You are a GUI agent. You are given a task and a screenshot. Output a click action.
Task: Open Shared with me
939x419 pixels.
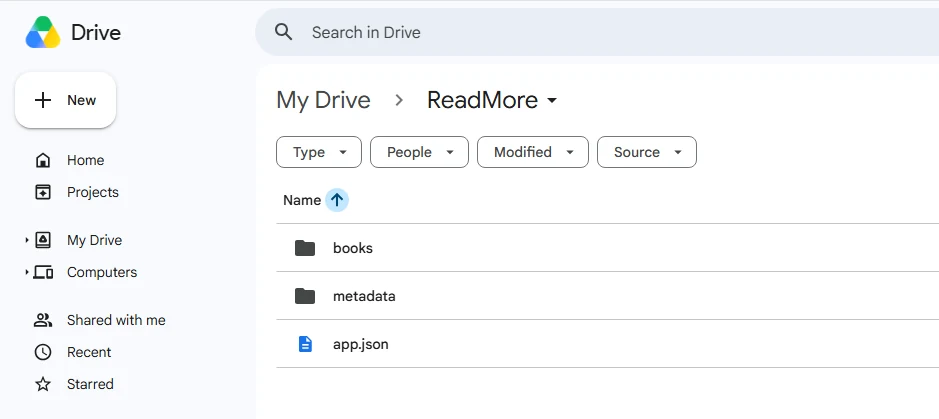116,320
